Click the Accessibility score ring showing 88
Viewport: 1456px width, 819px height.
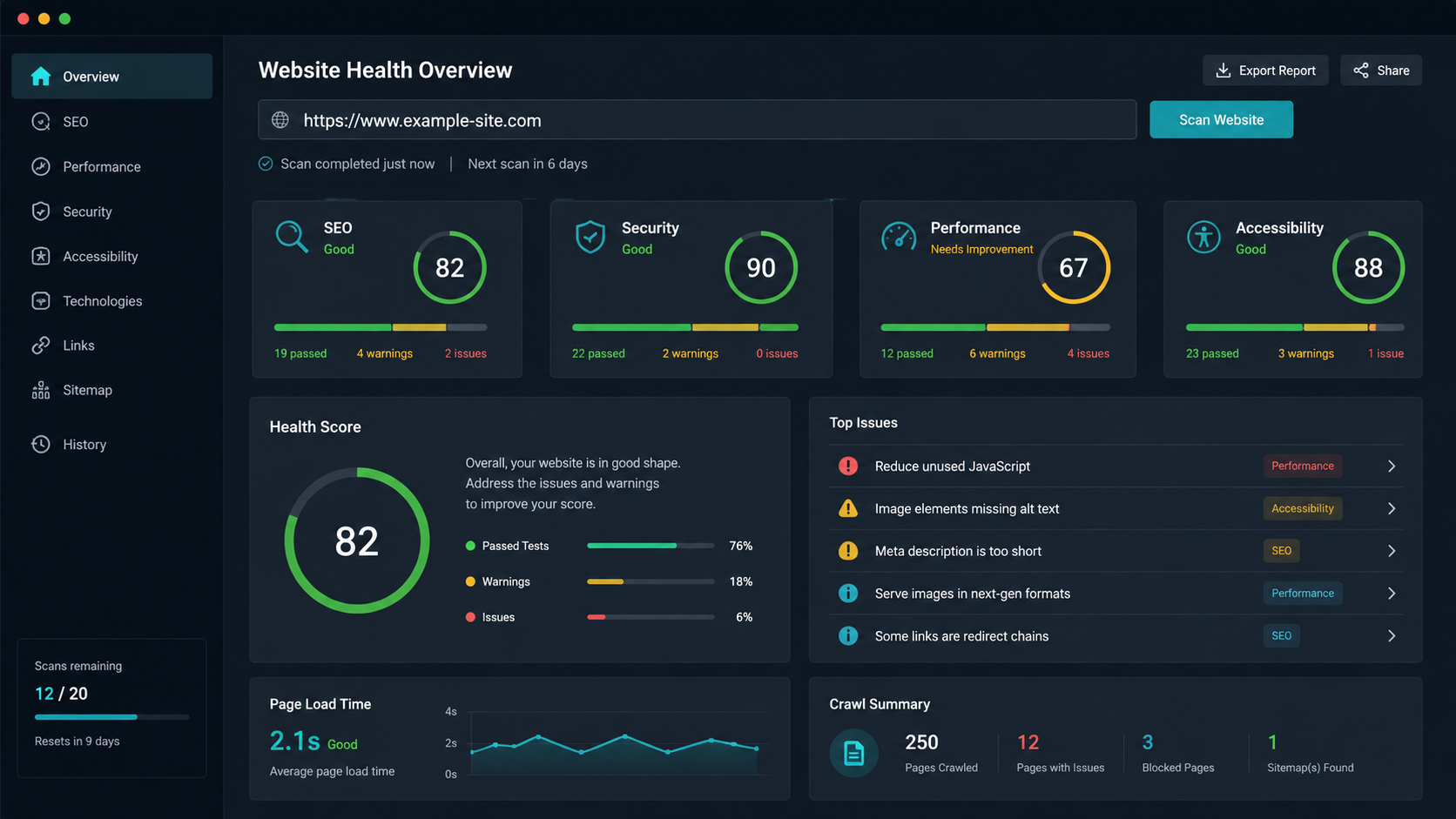point(1368,267)
